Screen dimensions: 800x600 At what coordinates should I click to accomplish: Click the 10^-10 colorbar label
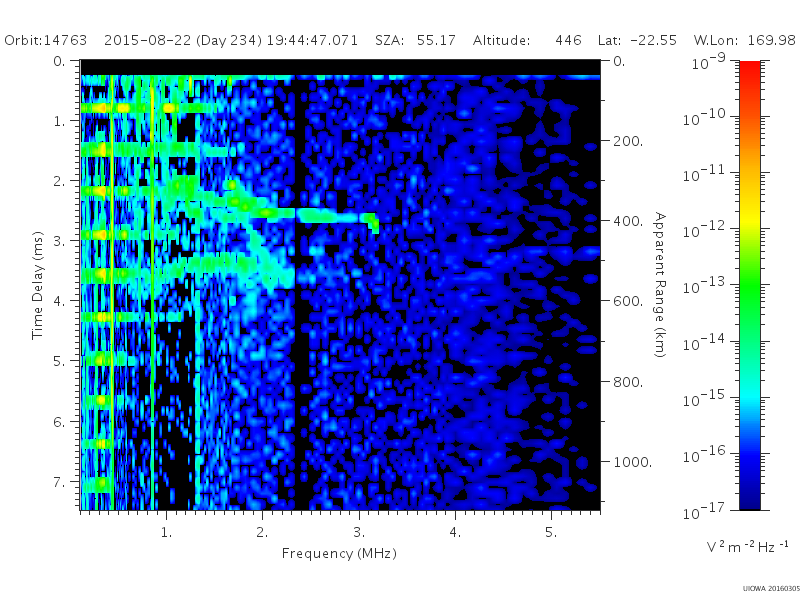pyautogui.click(x=704, y=117)
